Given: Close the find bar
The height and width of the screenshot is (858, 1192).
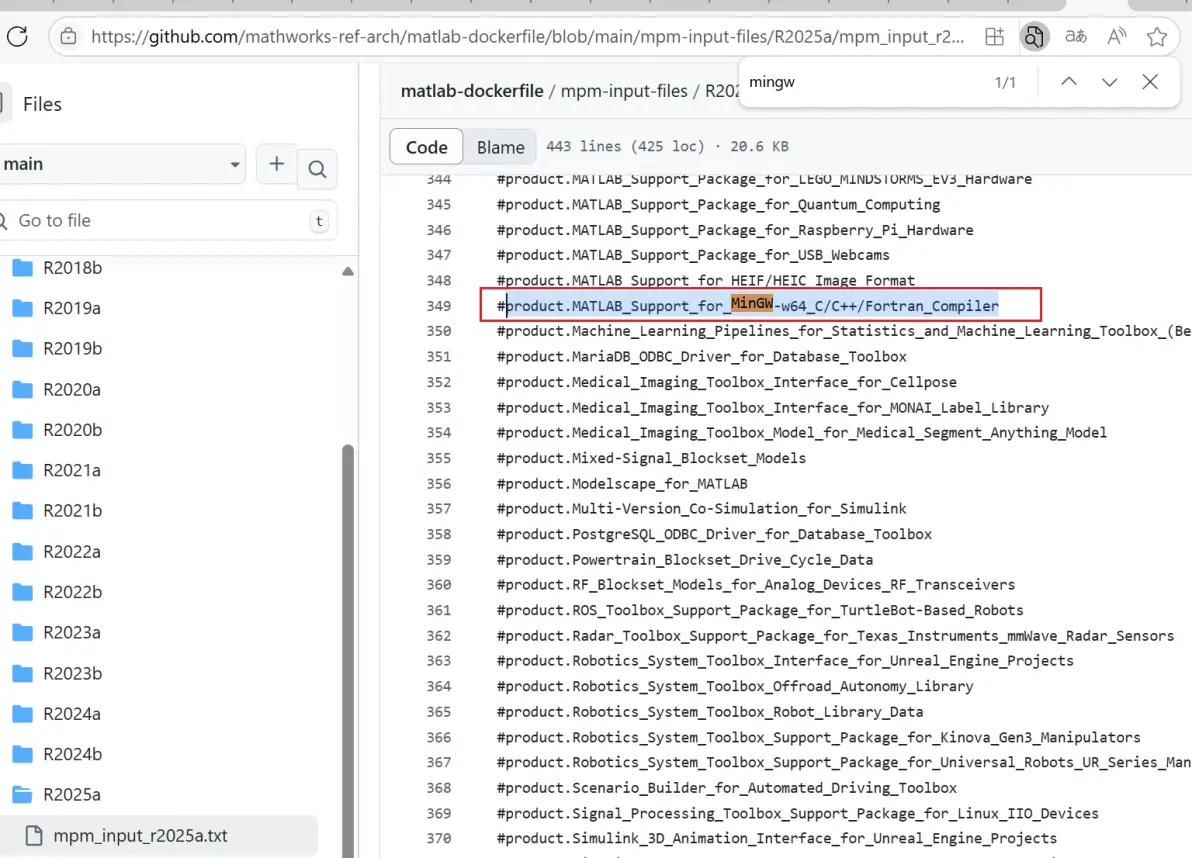Looking at the screenshot, I should pos(1150,81).
